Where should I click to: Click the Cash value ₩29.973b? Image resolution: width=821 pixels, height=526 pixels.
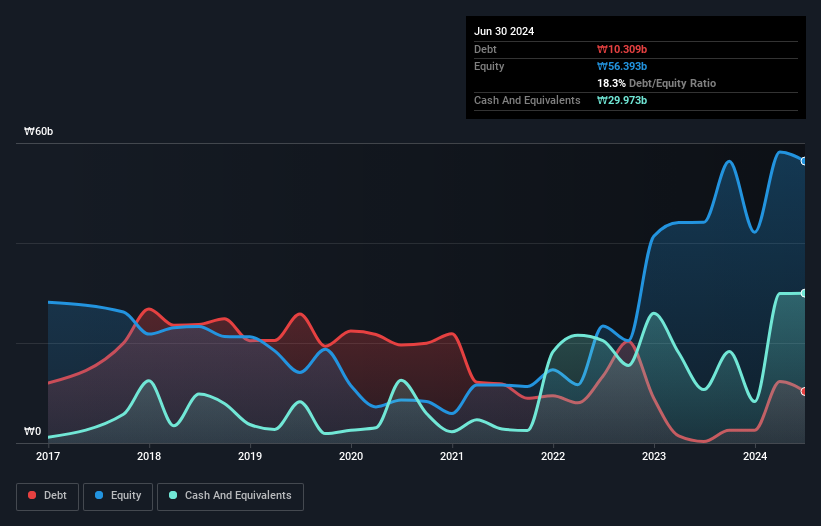pyautogui.click(x=622, y=100)
